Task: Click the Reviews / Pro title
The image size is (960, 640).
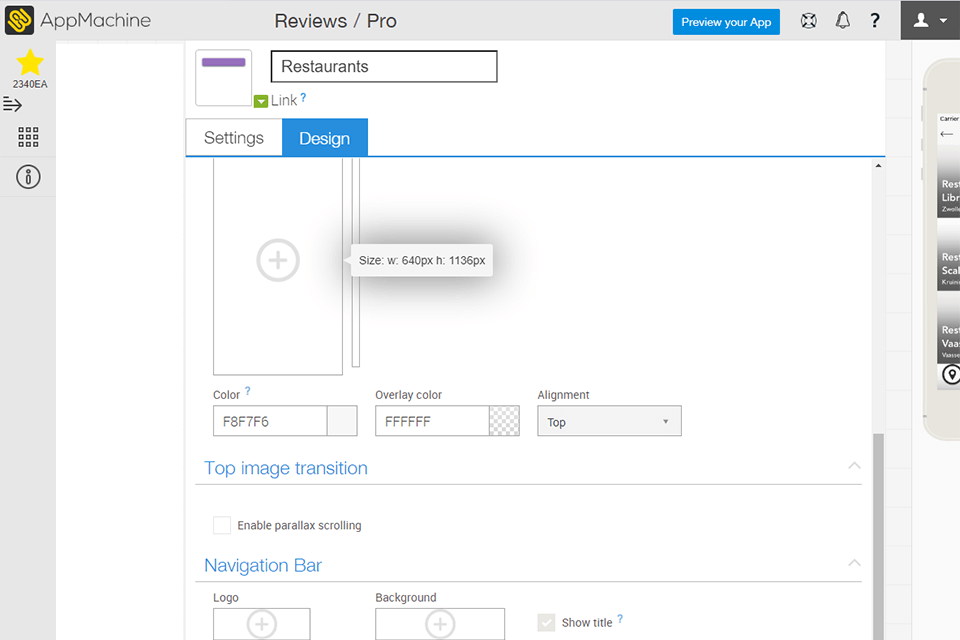Action: (x=336, y=21)
